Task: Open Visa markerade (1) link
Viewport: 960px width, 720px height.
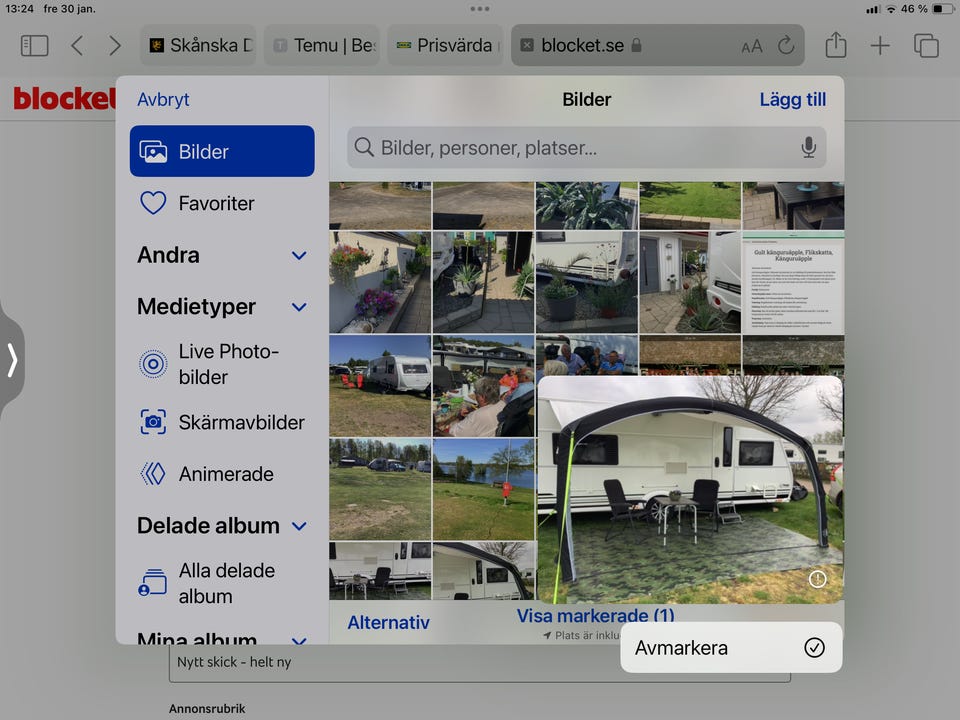Action: click(595, 616)
